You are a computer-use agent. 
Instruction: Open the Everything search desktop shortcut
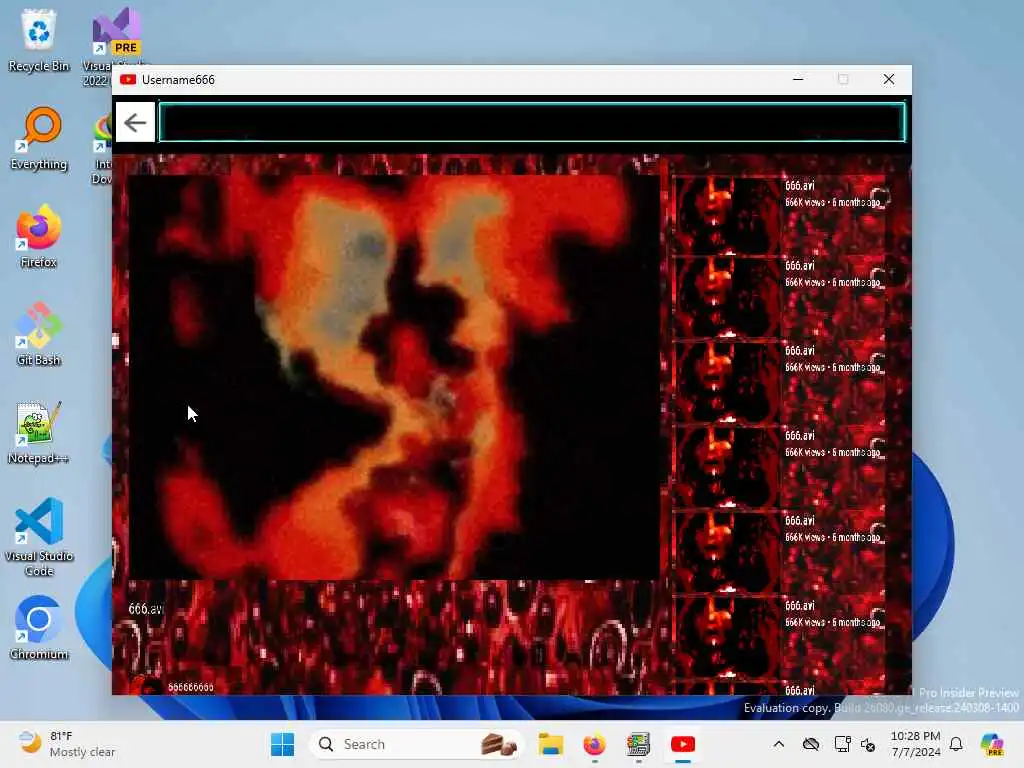pyautogui.click(x=39, y=138)
